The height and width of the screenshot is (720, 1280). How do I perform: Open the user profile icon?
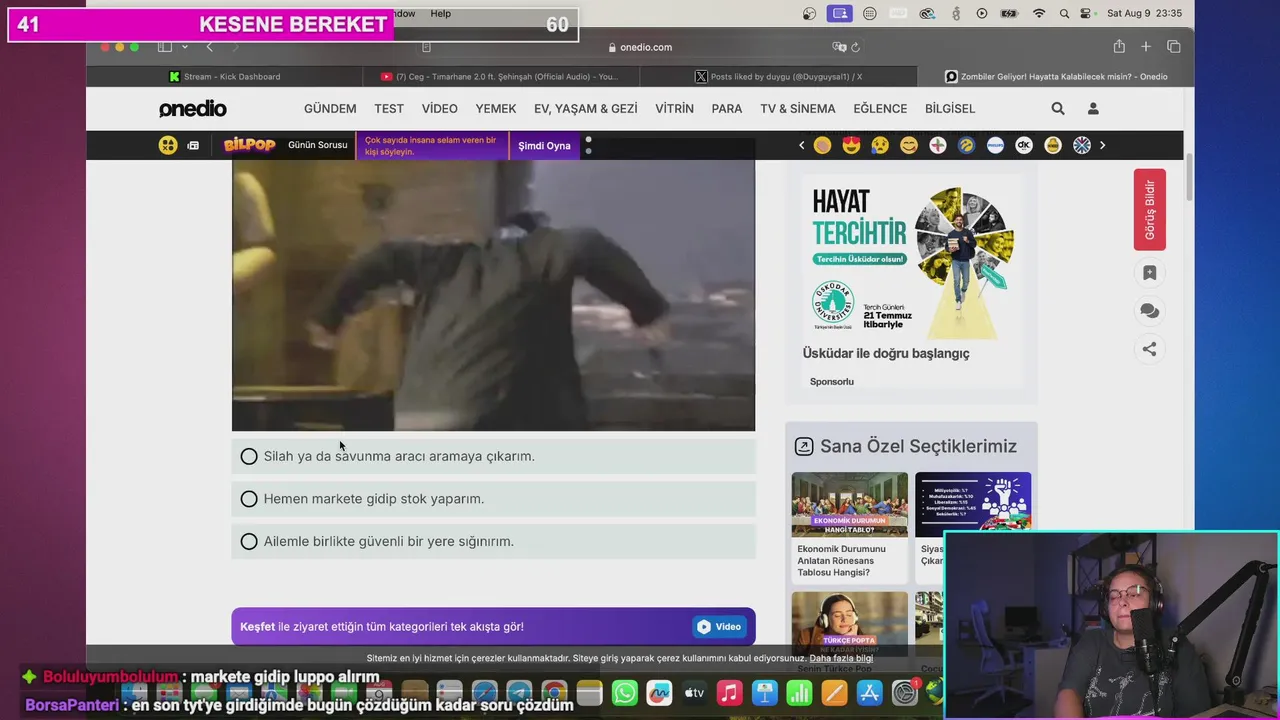tap(1093, 109)
